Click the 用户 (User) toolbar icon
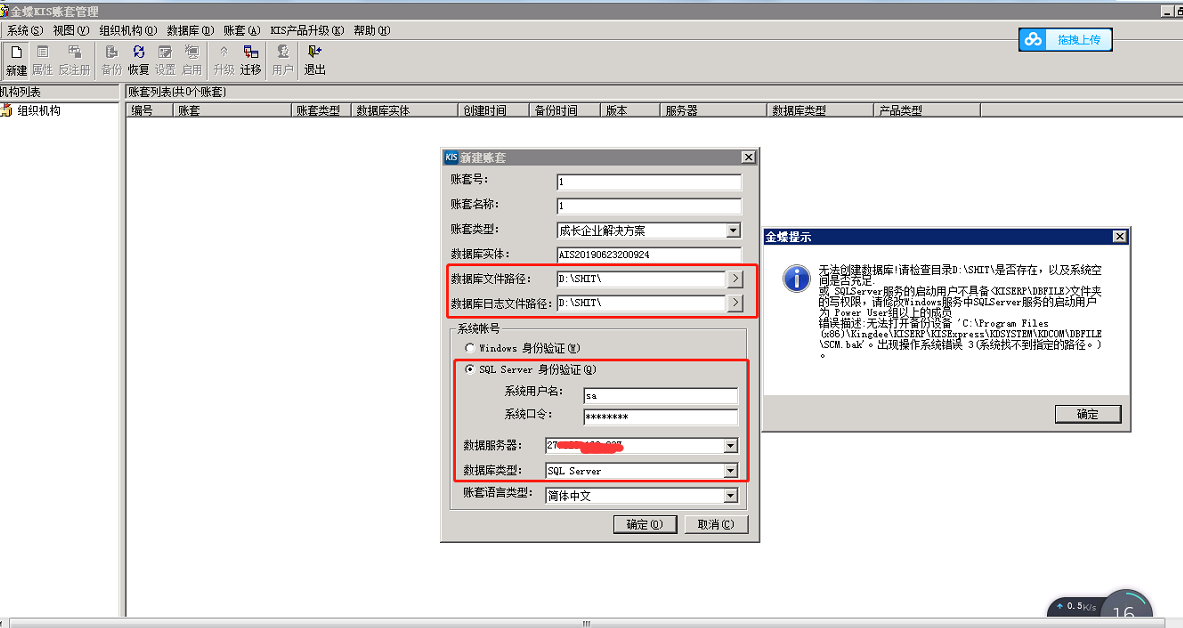 282,60
